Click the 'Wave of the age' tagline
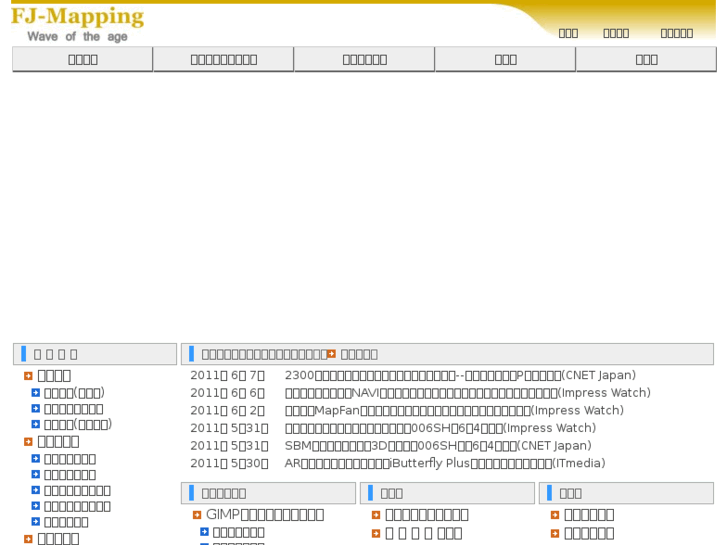This screenshot has height=545, width=727. (77, 37)
